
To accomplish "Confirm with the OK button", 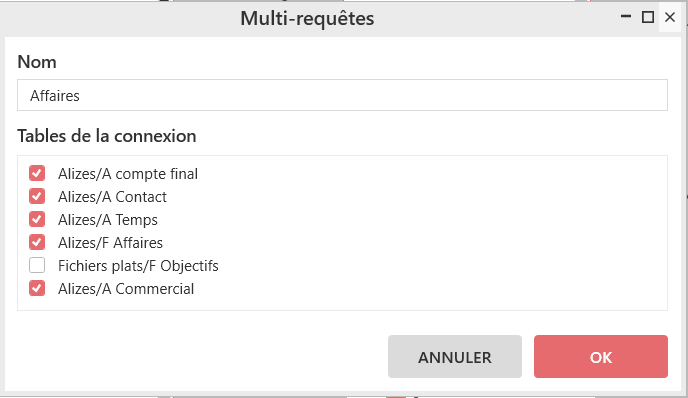I will coord(601,357).
